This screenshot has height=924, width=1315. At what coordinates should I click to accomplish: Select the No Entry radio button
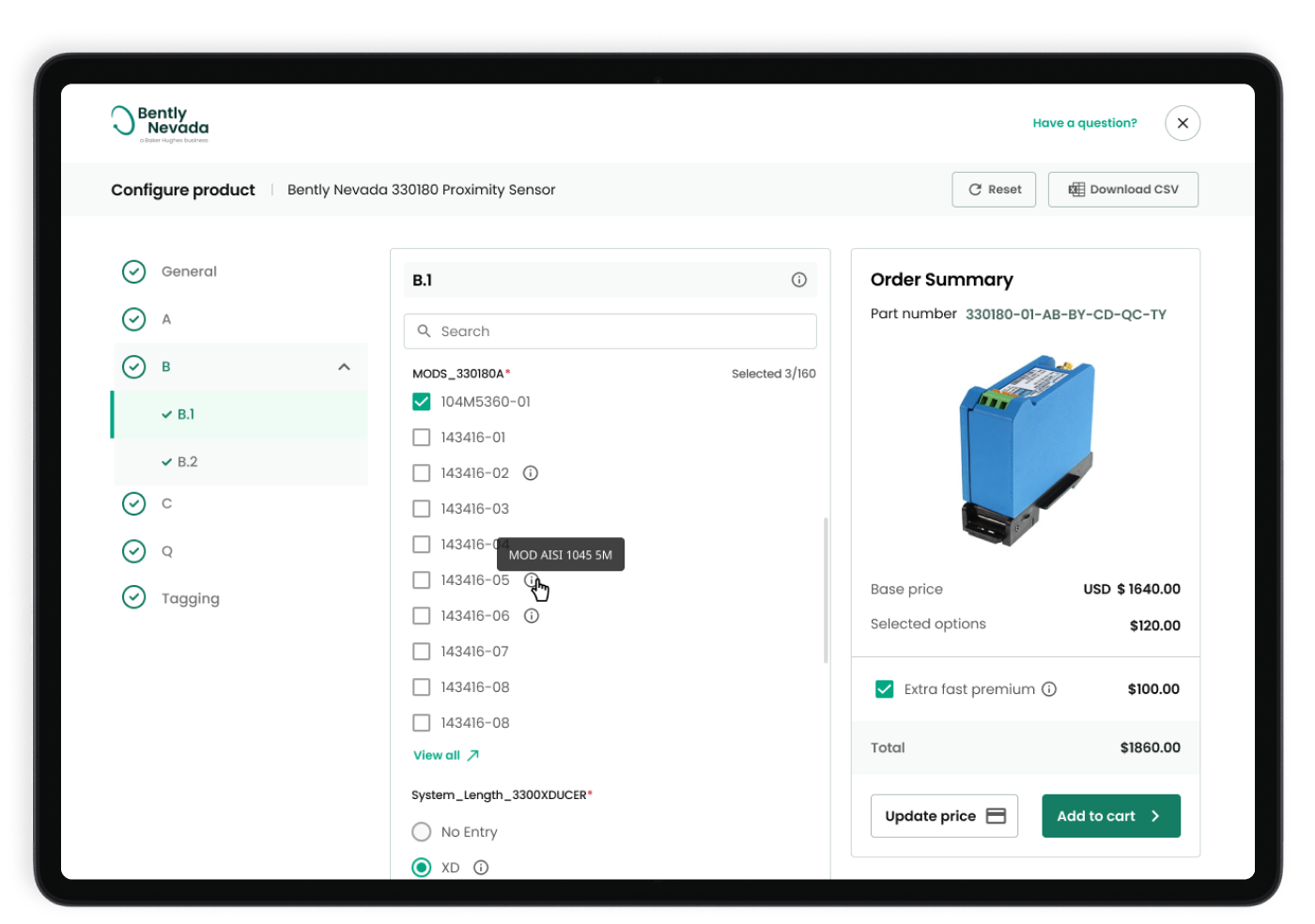click(x=422, y=832)
